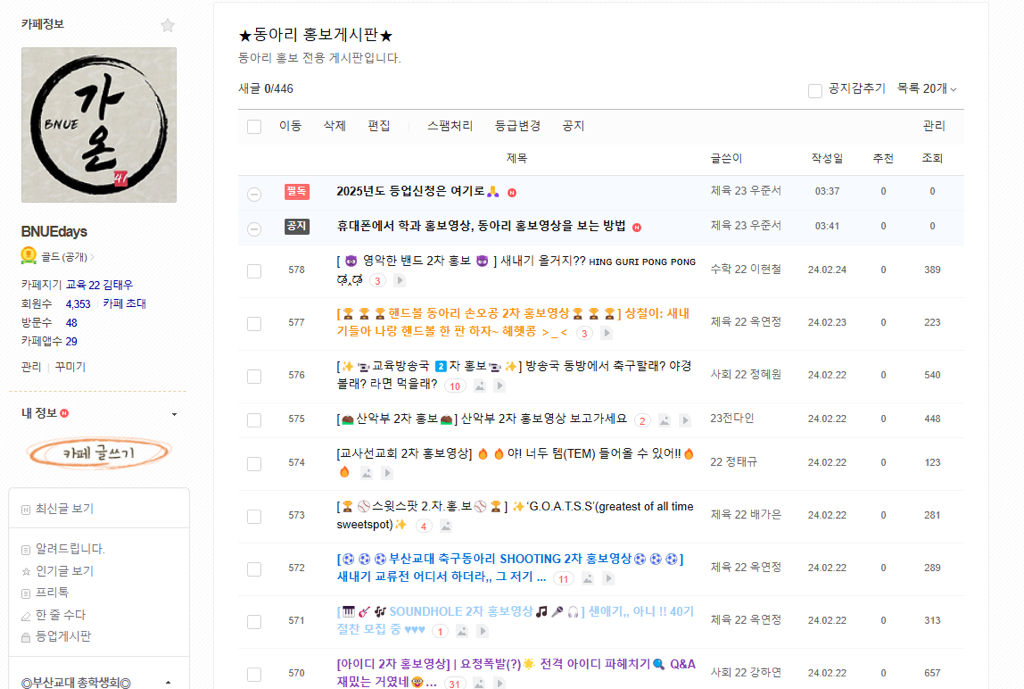Open the 알려드립니다 board
The width and height of the screenshot is (1024, 689).
point(70,549)
